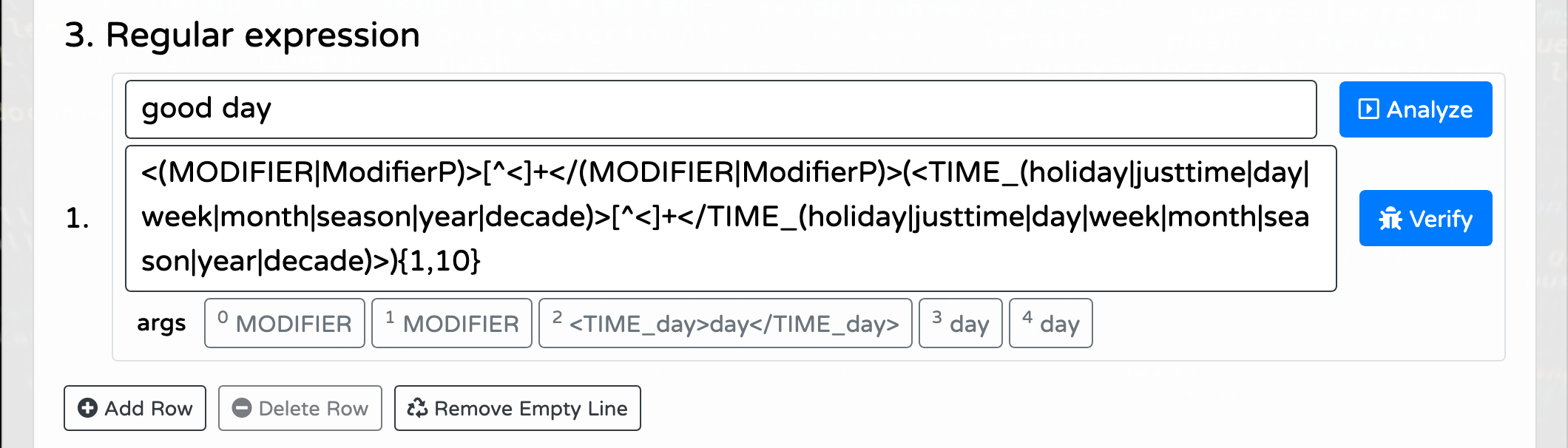Viewport: 1568px width, 448px height.
Task: Select args chip number 4 labeled day
Action: click(1050, 323)
